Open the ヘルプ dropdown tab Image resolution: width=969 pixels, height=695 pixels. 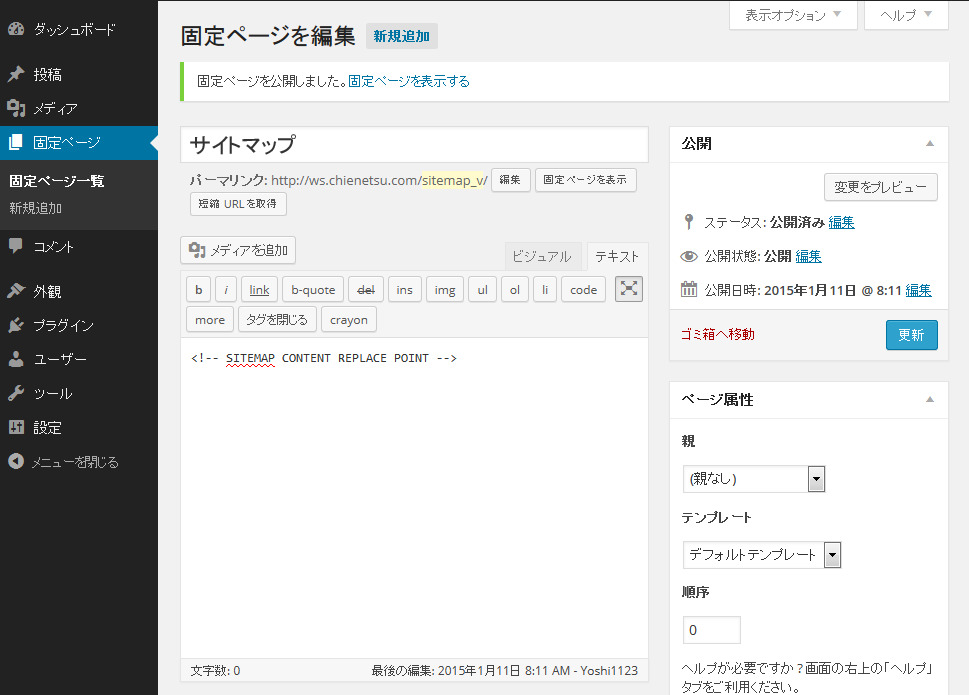906,15
